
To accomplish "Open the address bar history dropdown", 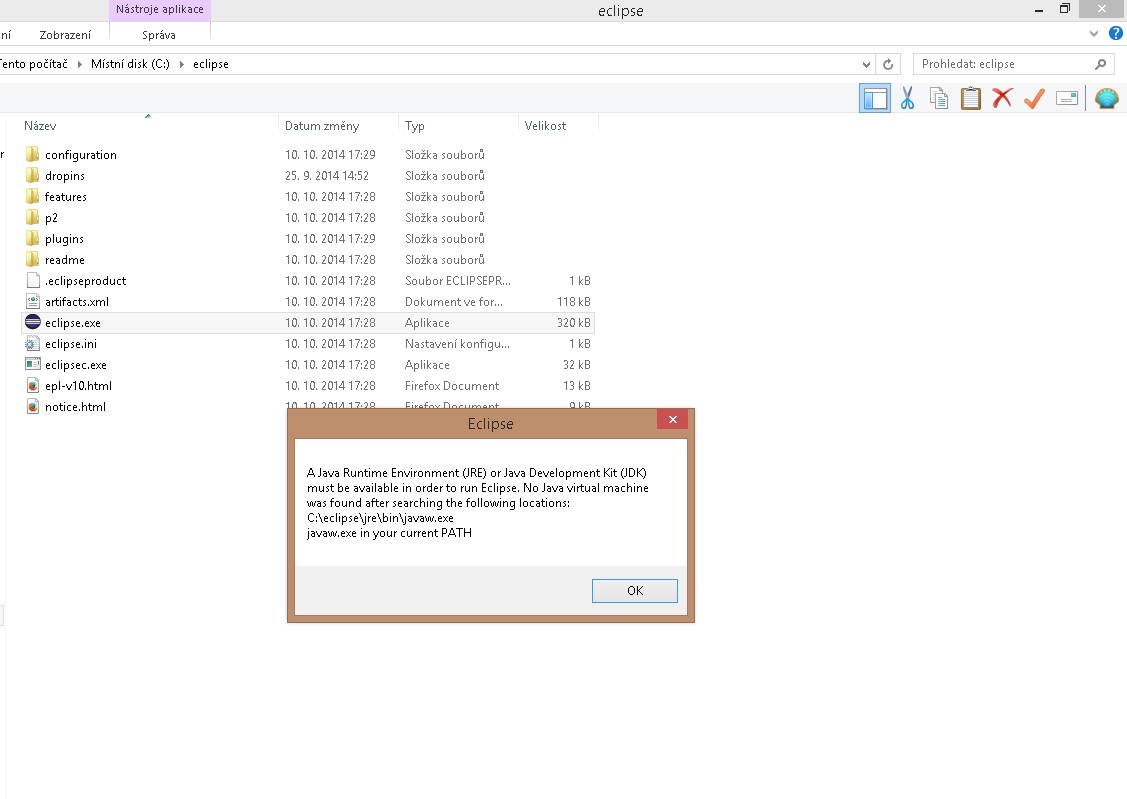I will tap(865, 64).
